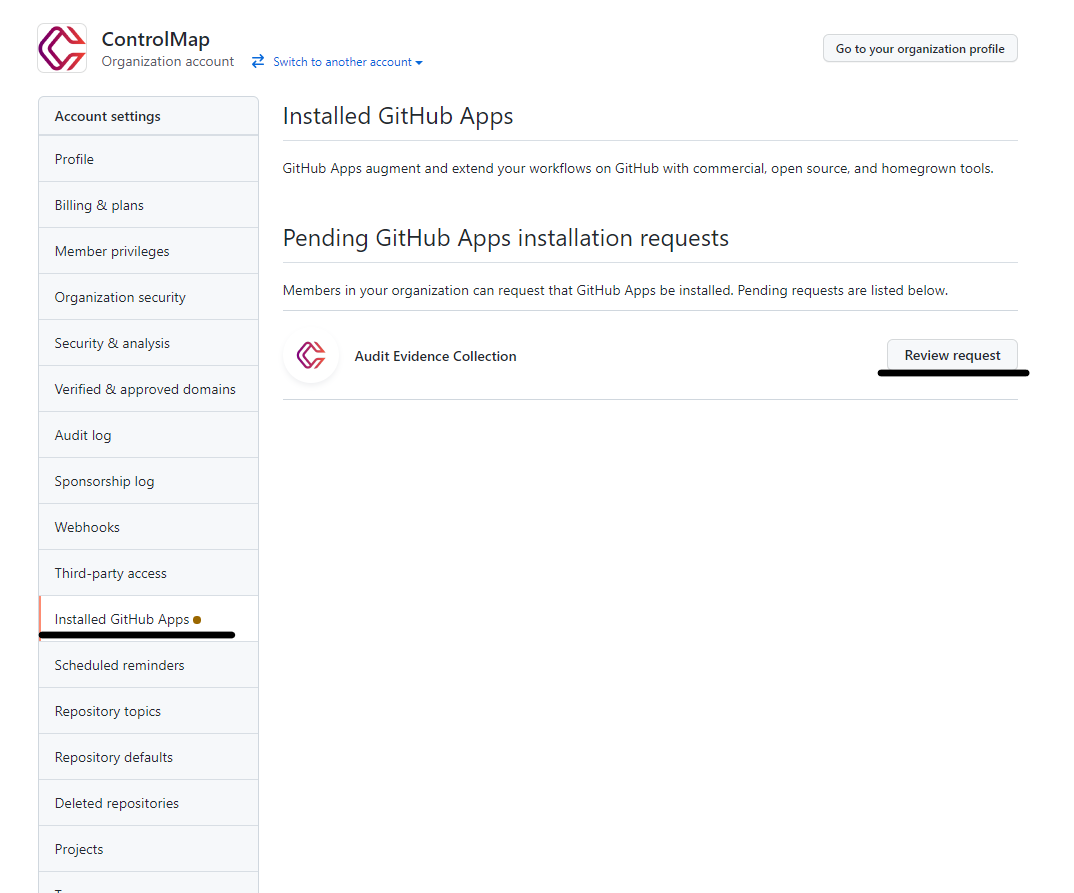
Task: Click the orange notification dot beside Installed GitHub Apps
Action: (x=199, y=618)
